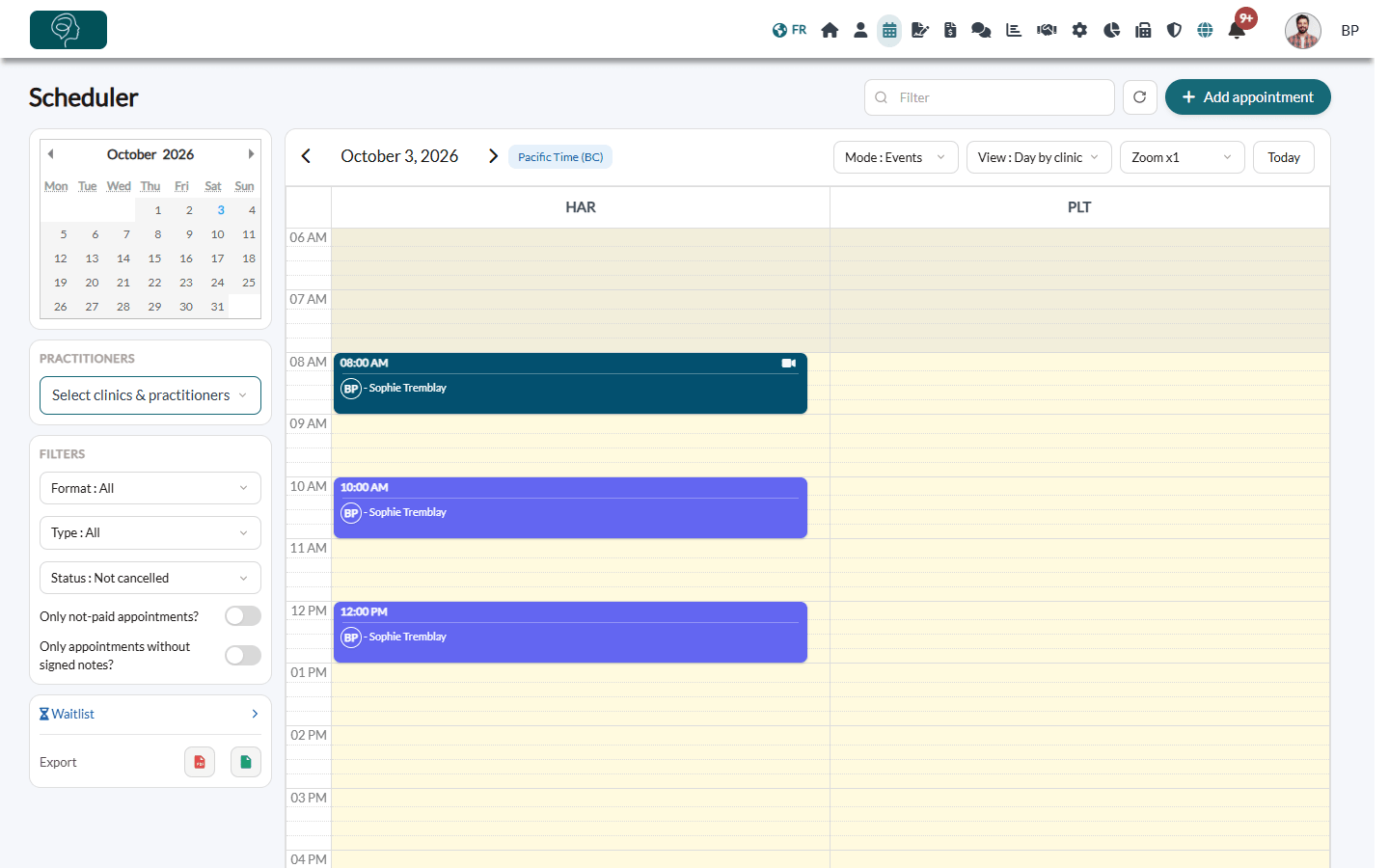
Task: Open the settings gear icon
Action: point(1079,30)
